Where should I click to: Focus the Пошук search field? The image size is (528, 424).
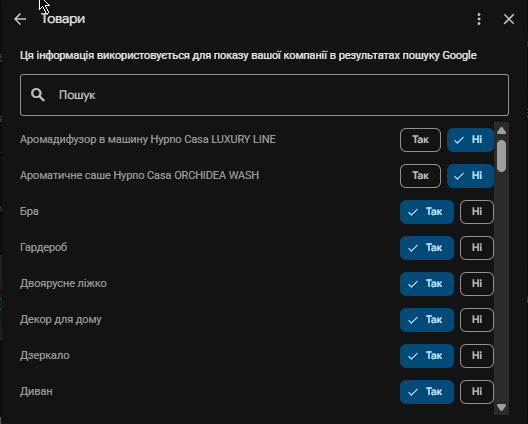(x=264, y=95)
